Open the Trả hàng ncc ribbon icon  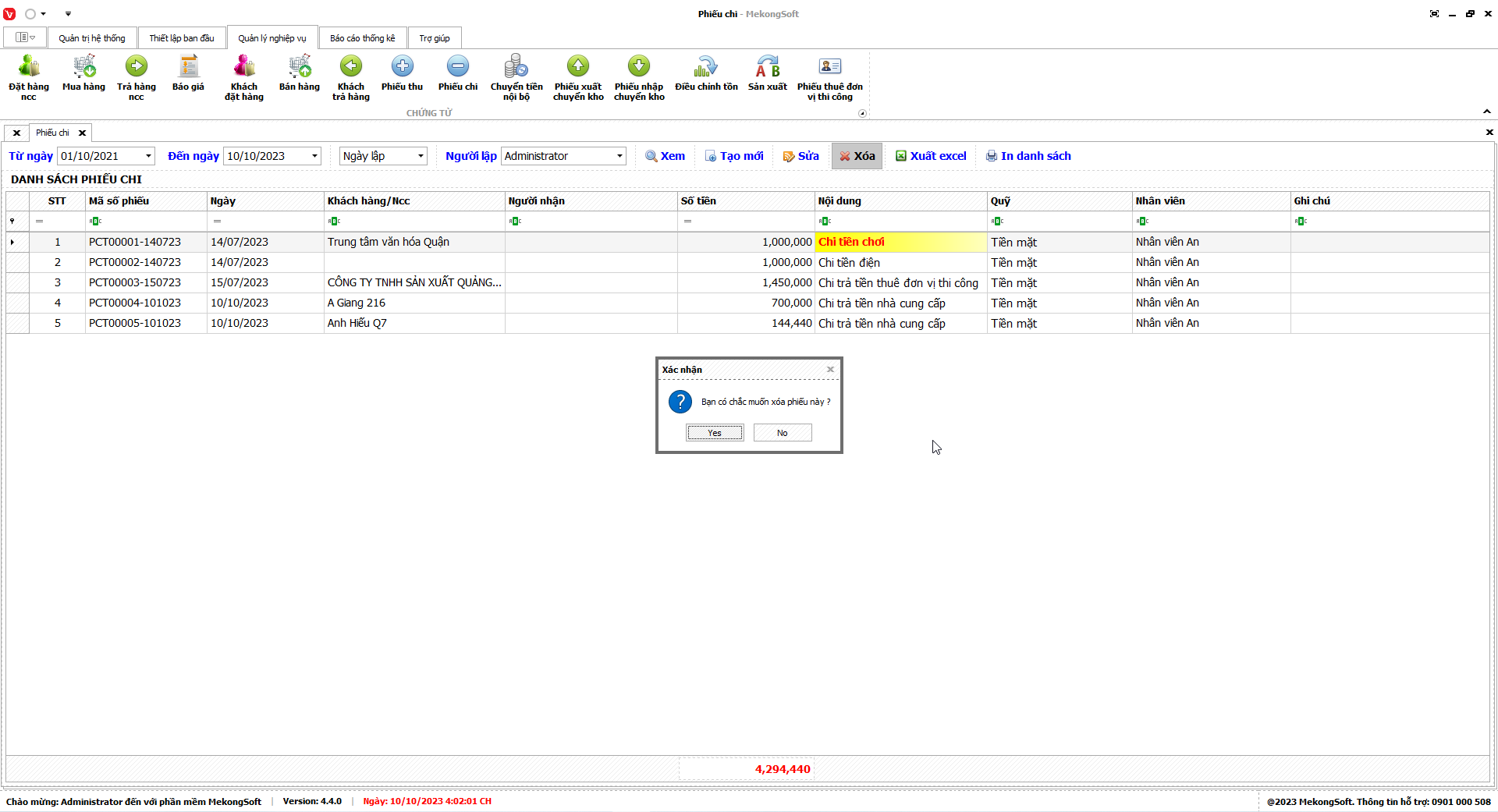(137, 77)
